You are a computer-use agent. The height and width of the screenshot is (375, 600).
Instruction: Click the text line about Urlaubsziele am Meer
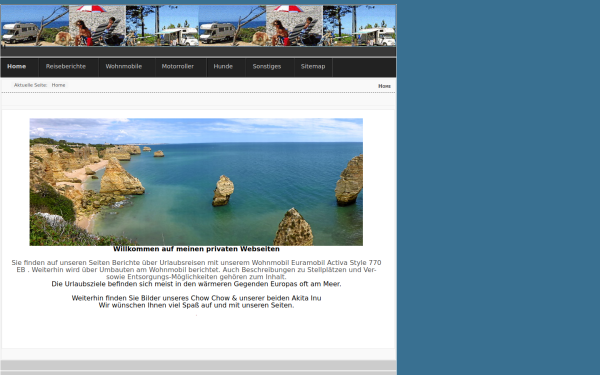click(196, 284)
